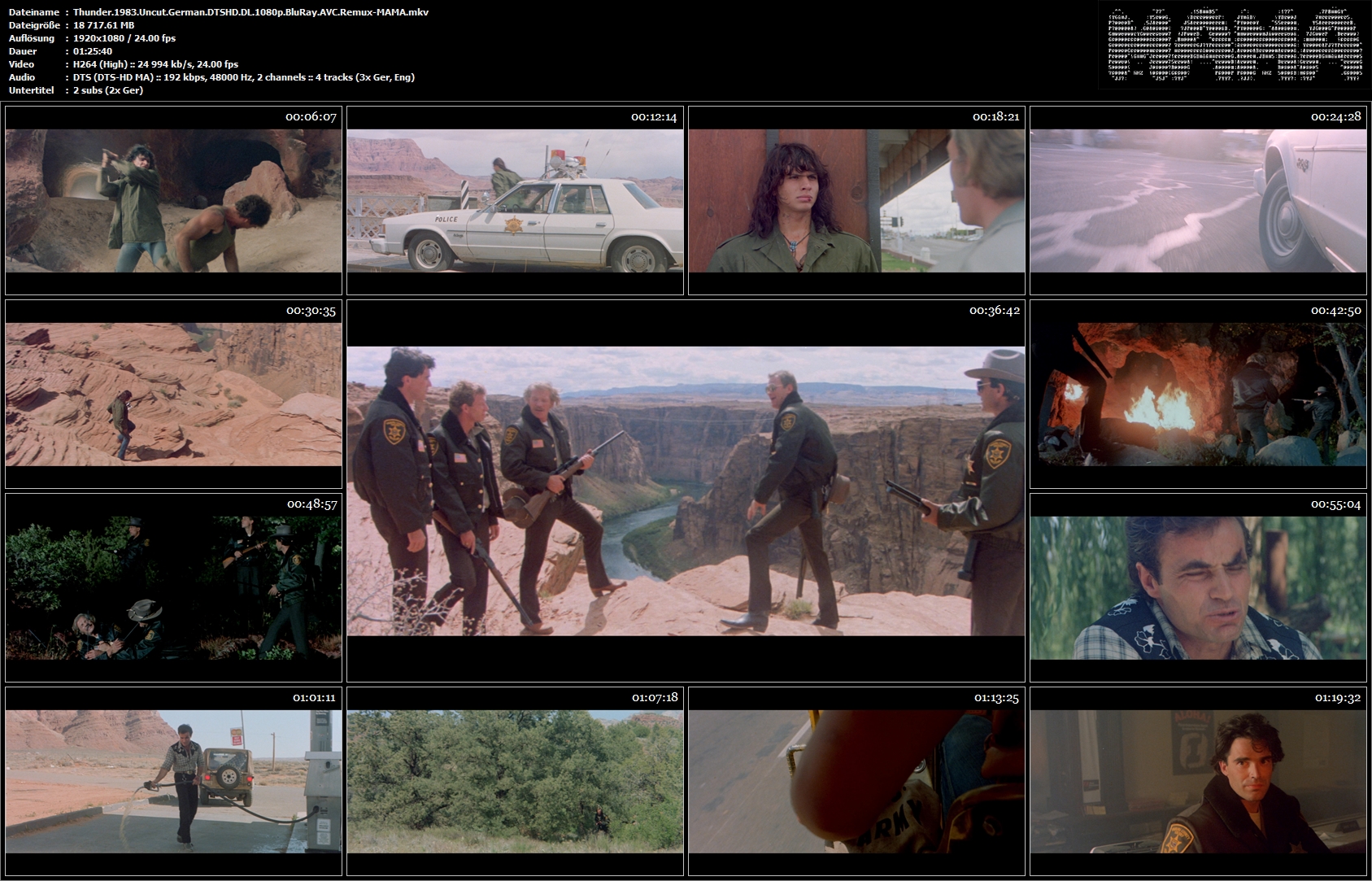Viewport: 1372px width, 881px height.
Task: Click the Dauer label
Action: [22, 51]
